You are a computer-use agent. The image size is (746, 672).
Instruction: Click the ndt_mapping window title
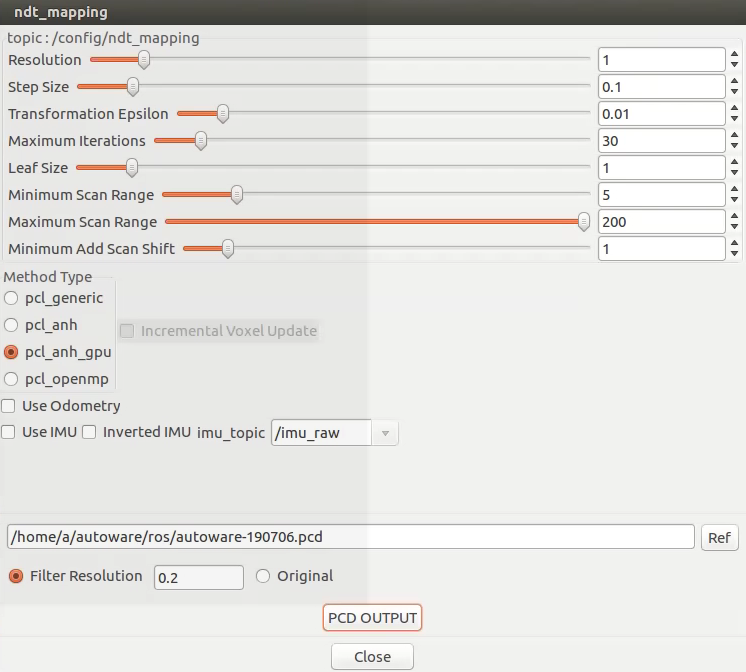(61, 12)
